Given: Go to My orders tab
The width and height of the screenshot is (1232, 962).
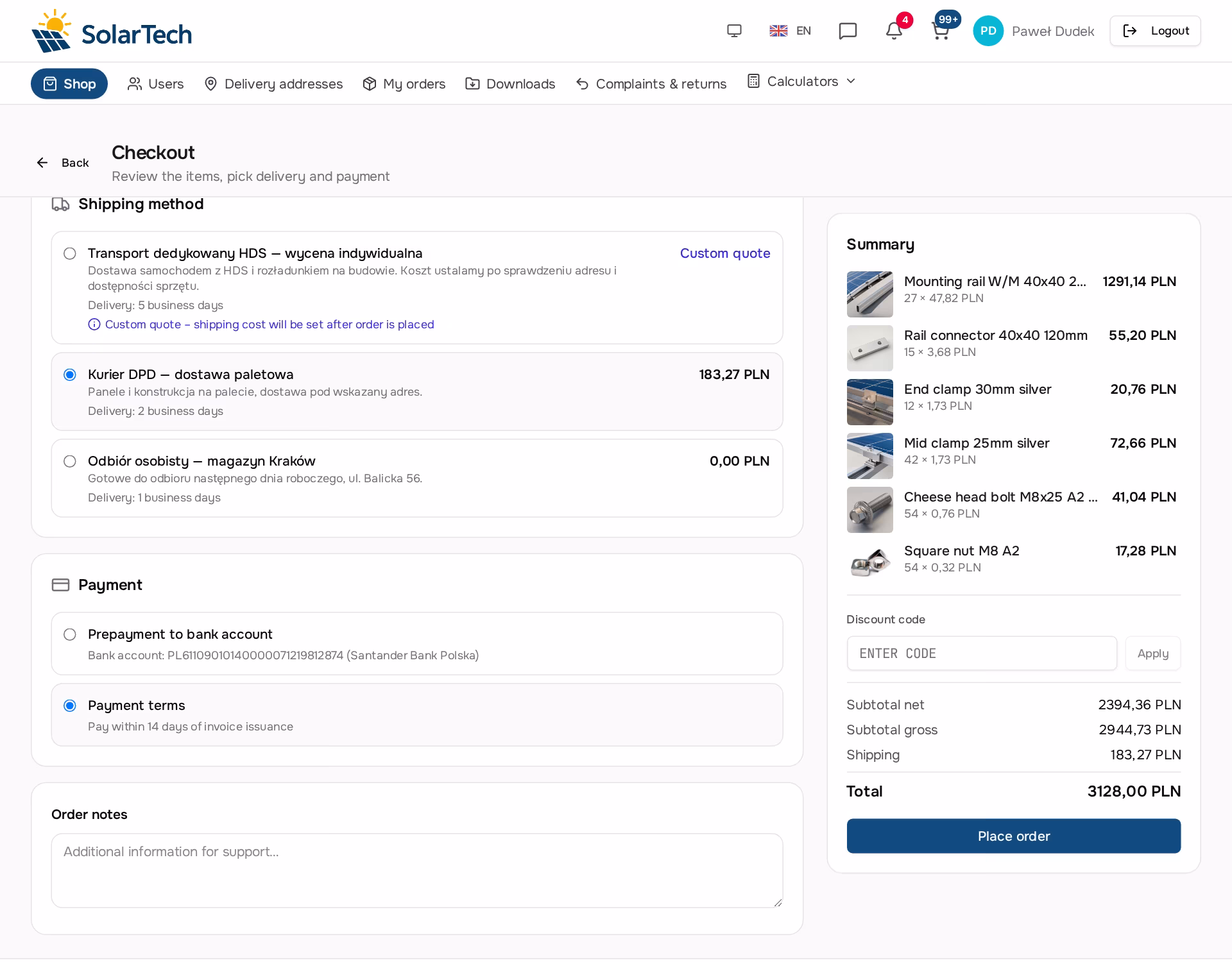Looking at the screenshot, I should [x=404, y=84].
